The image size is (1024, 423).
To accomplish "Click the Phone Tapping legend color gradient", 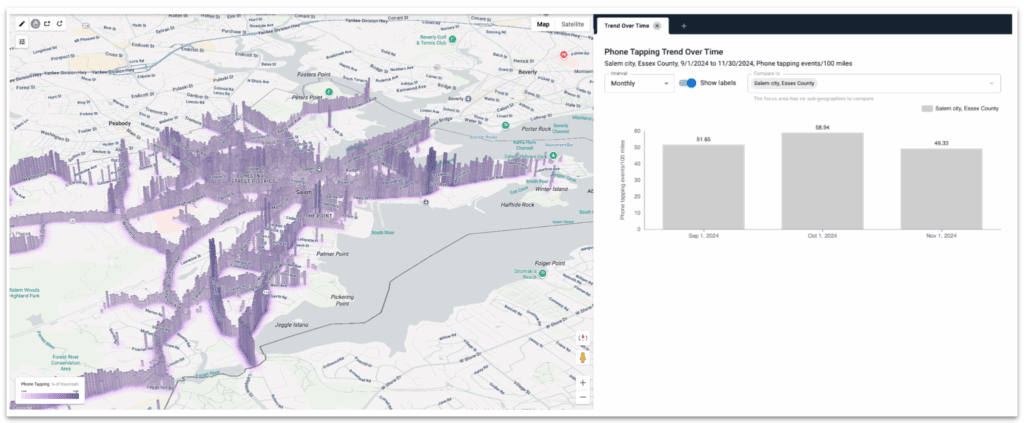I will pyautogui.click(x=48, y=396).
